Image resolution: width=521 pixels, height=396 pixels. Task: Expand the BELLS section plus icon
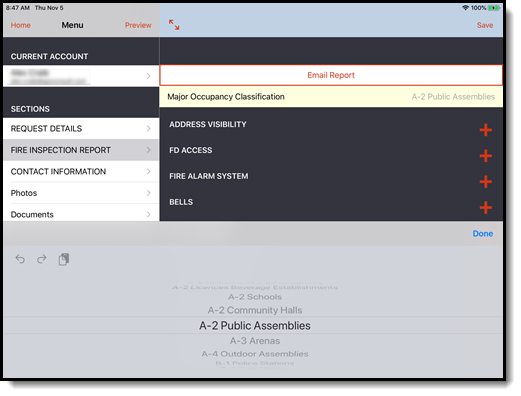(485, 207)
